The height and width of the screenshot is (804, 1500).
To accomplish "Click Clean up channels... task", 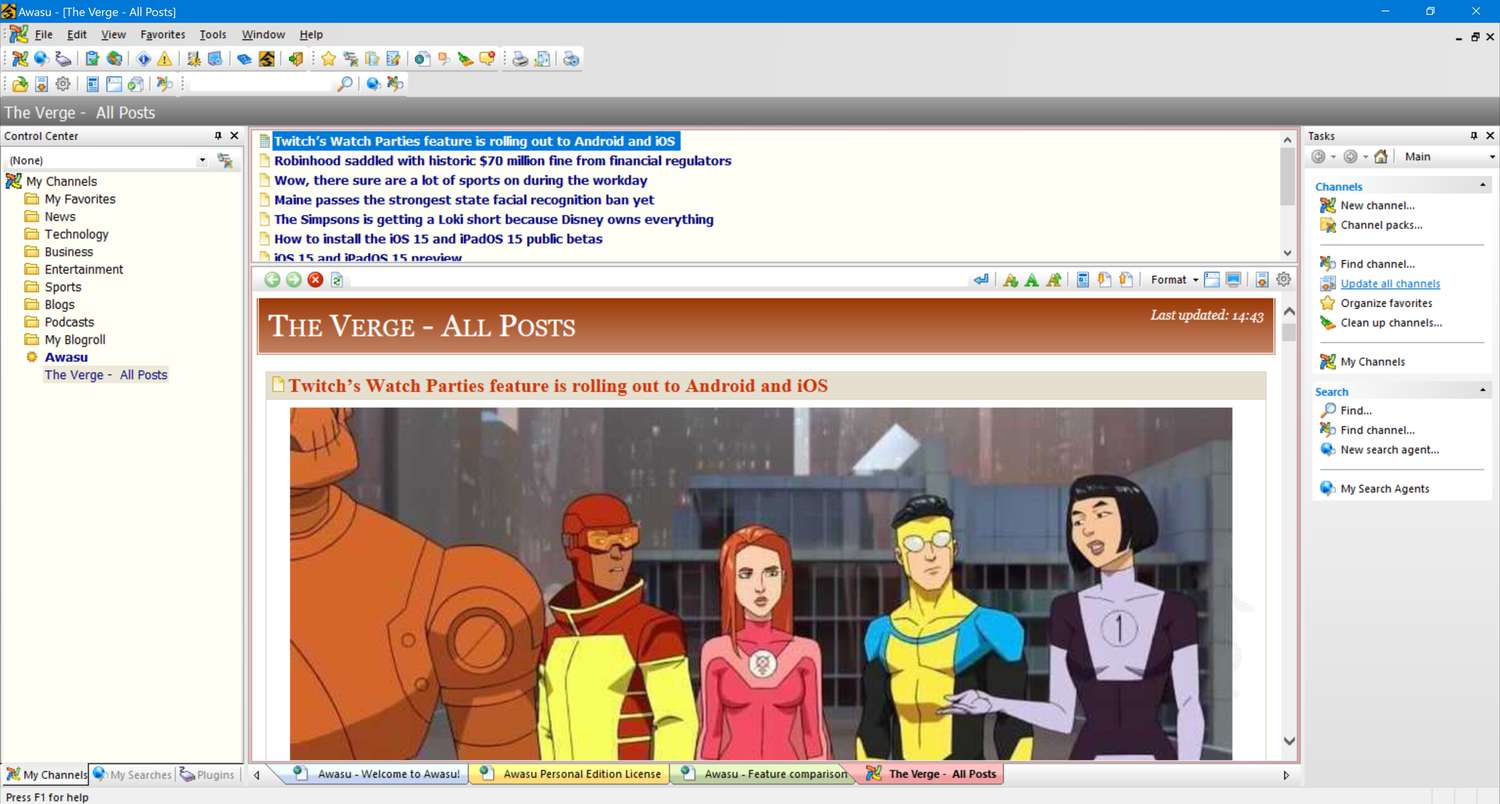I will point(1391,323).
